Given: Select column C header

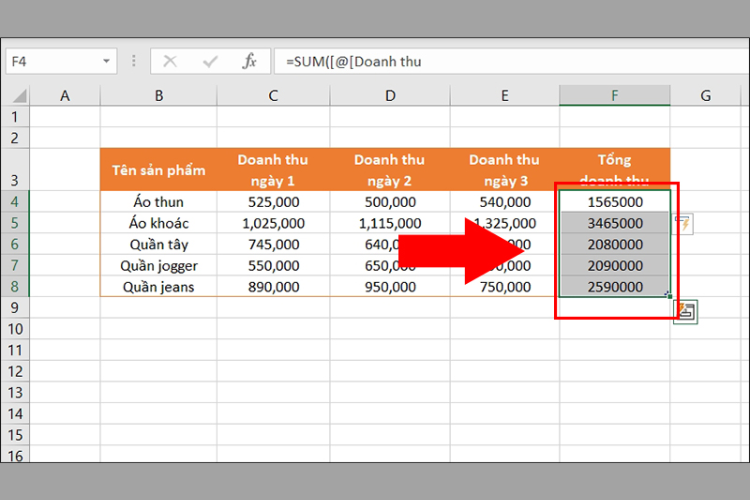Looking at the screenshot, I should click(273, 96).
